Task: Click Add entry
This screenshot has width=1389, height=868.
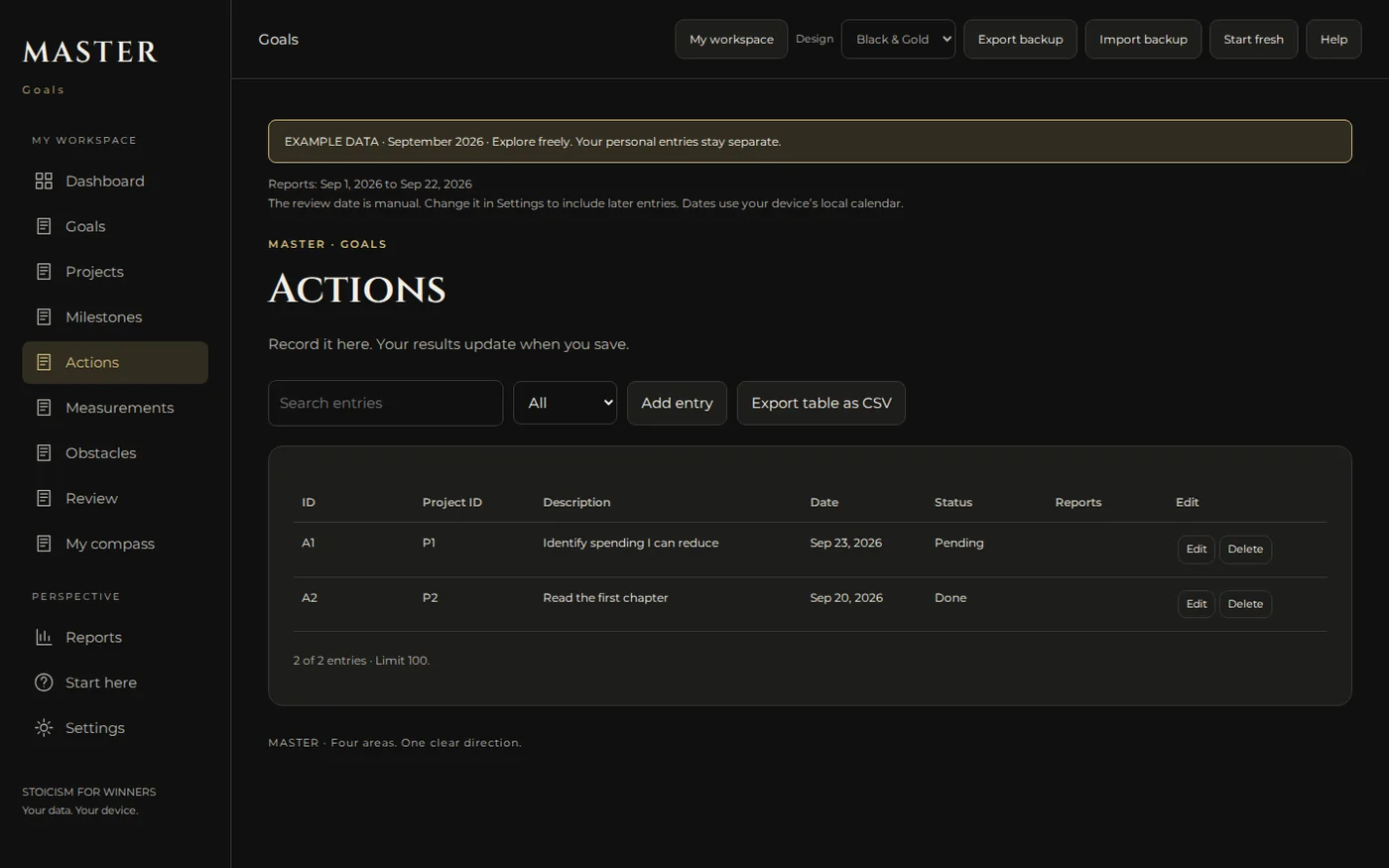Action: point(677,403)
